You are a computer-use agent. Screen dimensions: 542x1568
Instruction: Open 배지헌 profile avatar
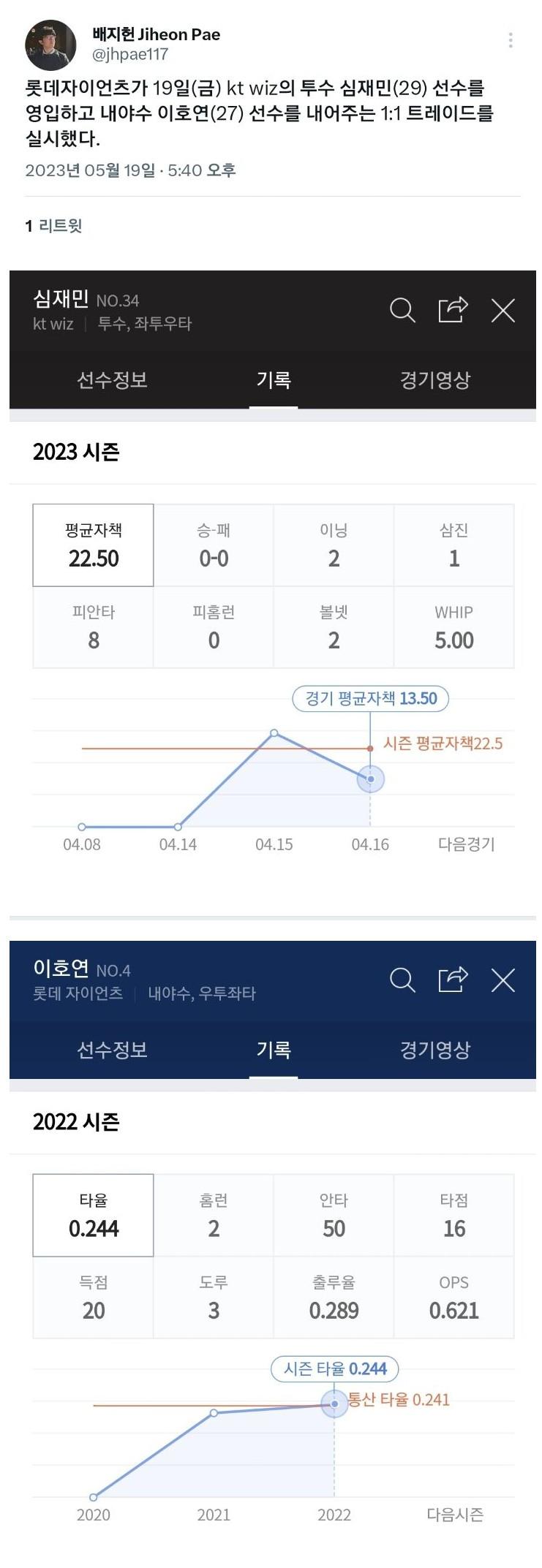coord(50,45)
